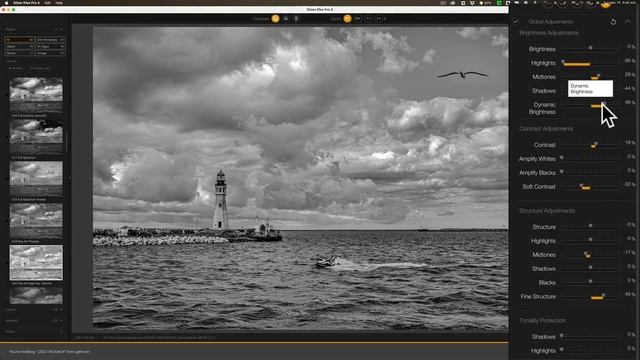Viewport: 640px width, 360px height.
Task: Select the single image Compare view icon
Action: (x=276, y=18)
